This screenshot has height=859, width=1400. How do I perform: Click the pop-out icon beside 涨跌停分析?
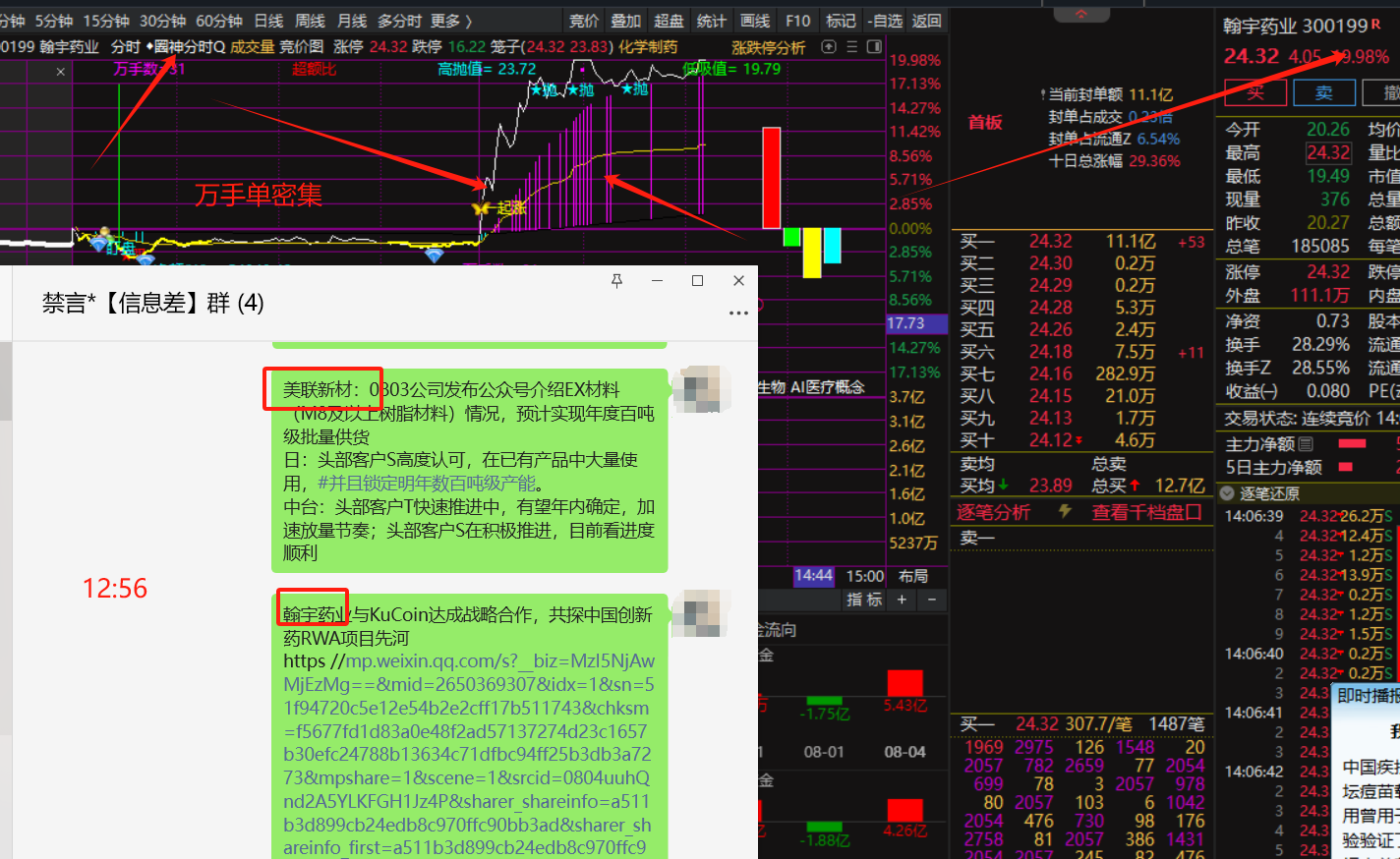tap(829, 46)
